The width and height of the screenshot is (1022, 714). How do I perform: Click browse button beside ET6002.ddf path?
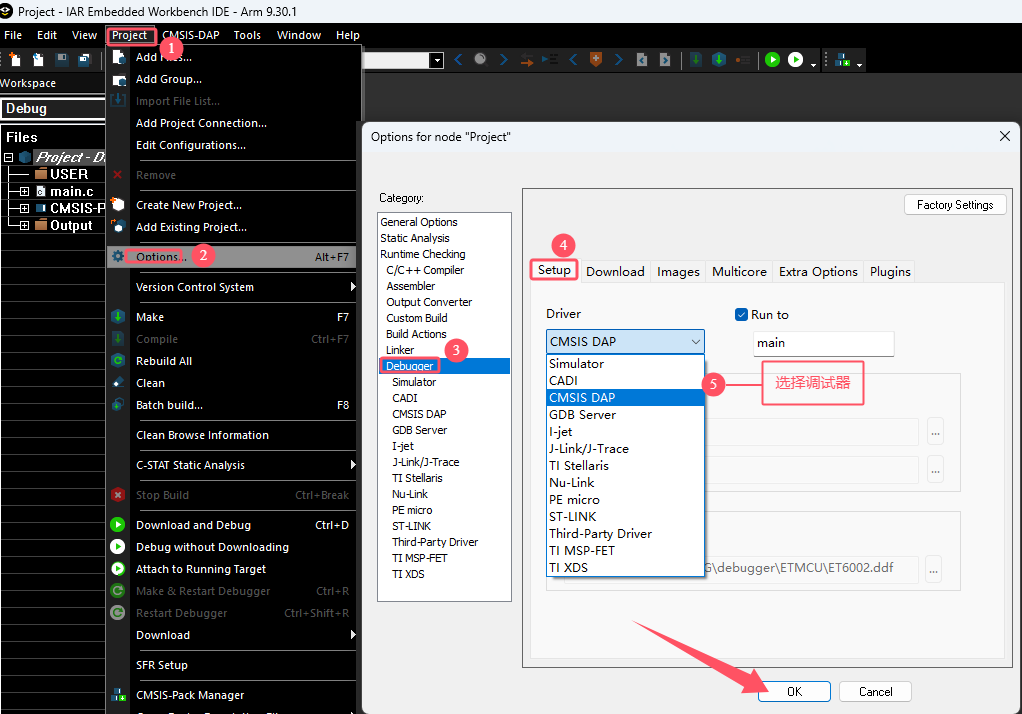pos(933,570)
